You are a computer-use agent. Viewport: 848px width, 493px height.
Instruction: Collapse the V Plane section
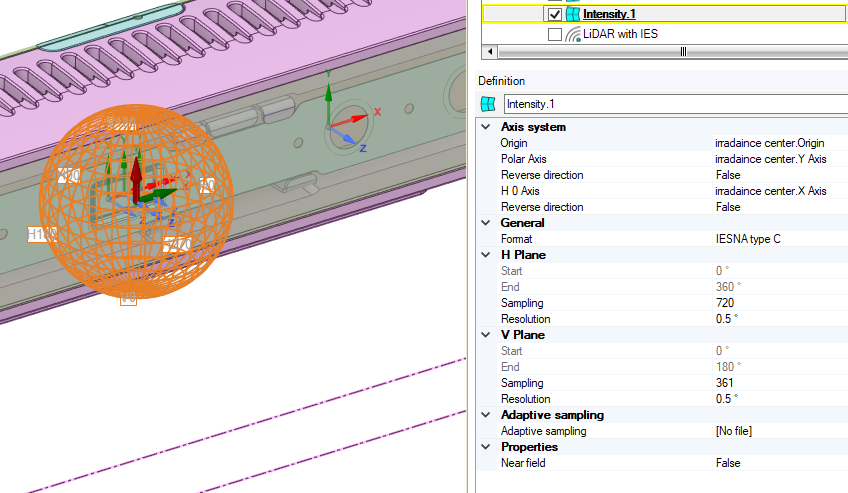[486, 335]
